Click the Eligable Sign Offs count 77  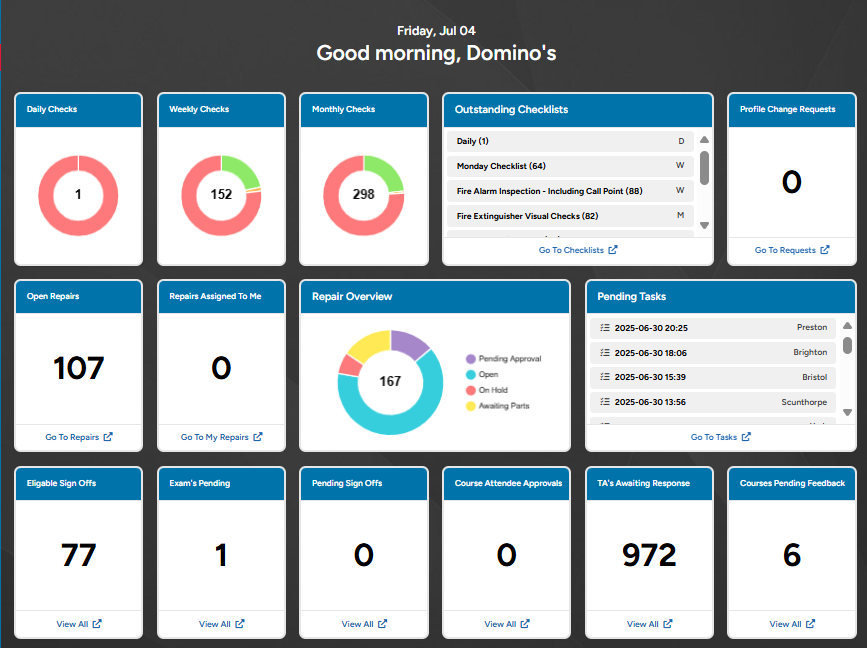click(79, 555)
